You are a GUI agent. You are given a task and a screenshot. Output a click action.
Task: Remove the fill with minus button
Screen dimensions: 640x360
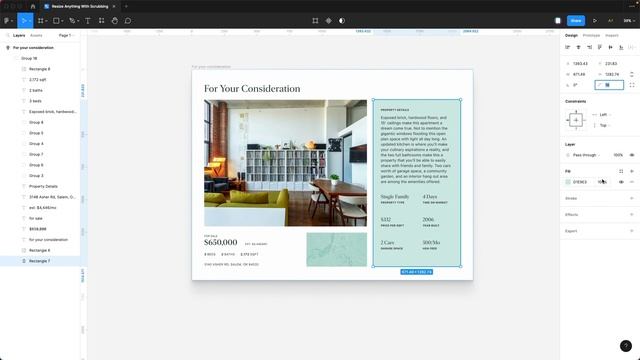pyautogui.click(x=632, y=182)
